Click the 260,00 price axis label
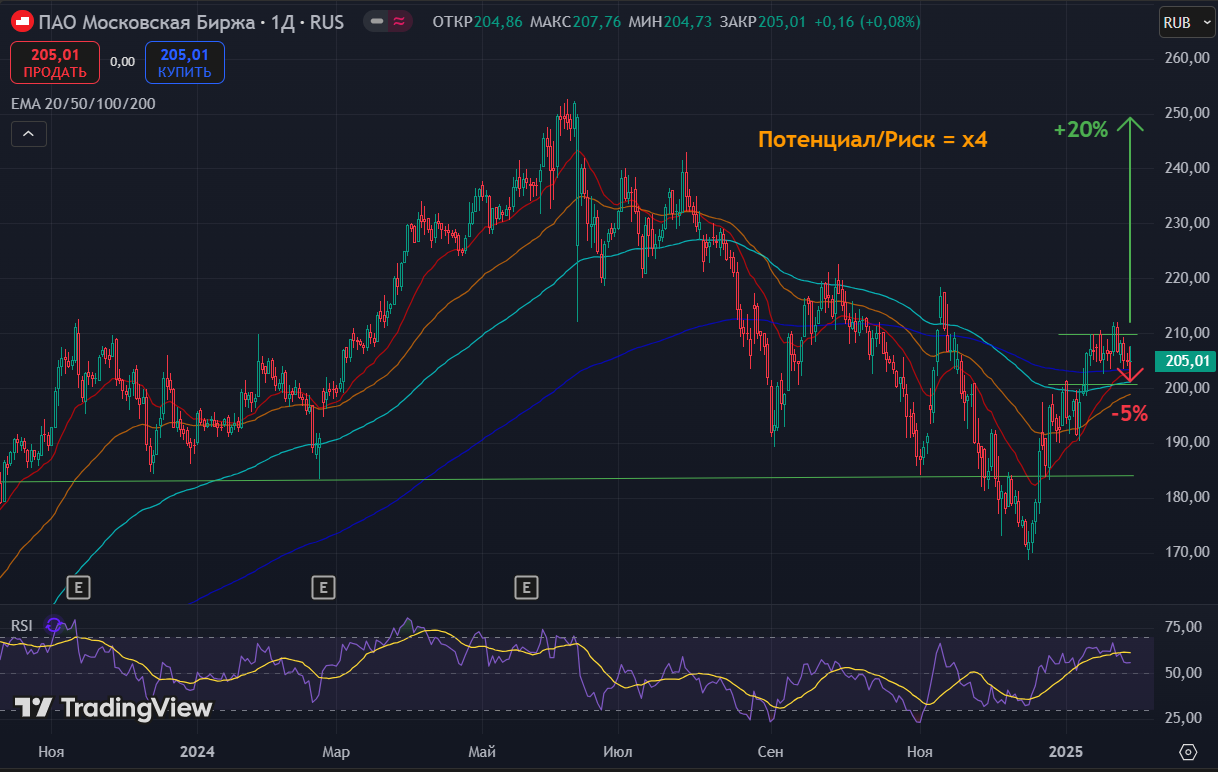 pos(1188,58)
